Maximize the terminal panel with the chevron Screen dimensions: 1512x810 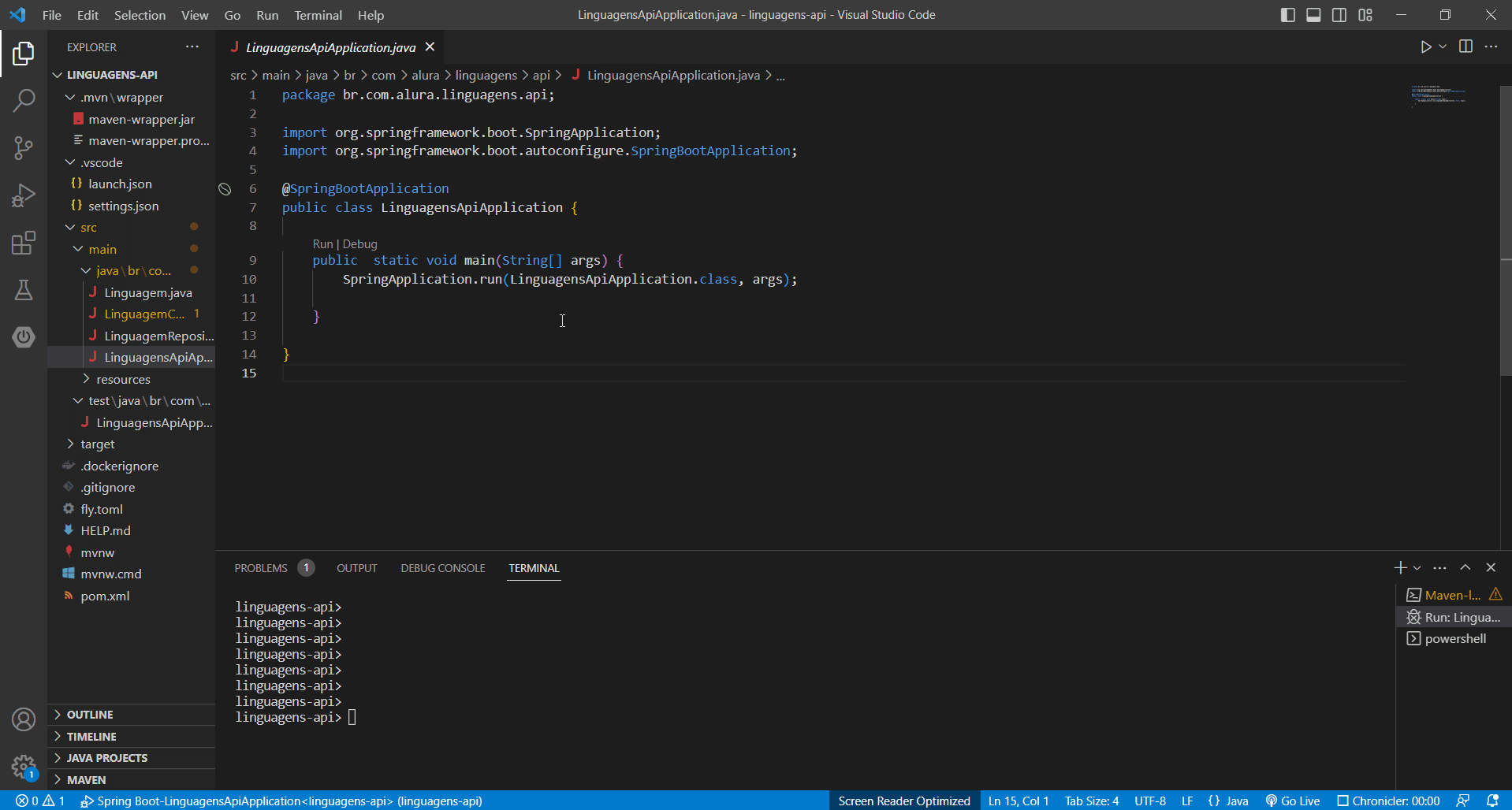(x=1465, y=567)
